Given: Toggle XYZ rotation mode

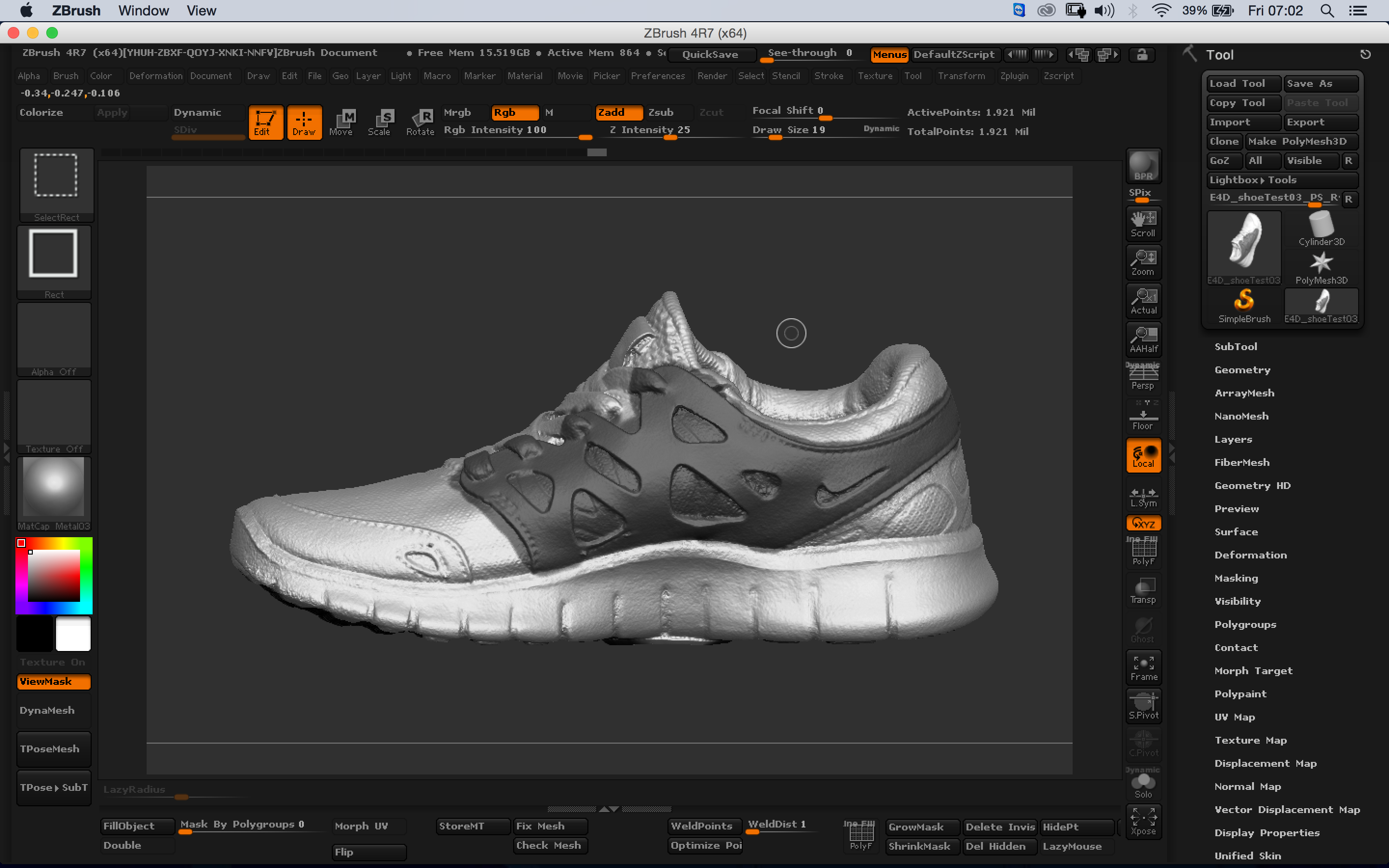Looking at the screenshot, I should 1144,523.
